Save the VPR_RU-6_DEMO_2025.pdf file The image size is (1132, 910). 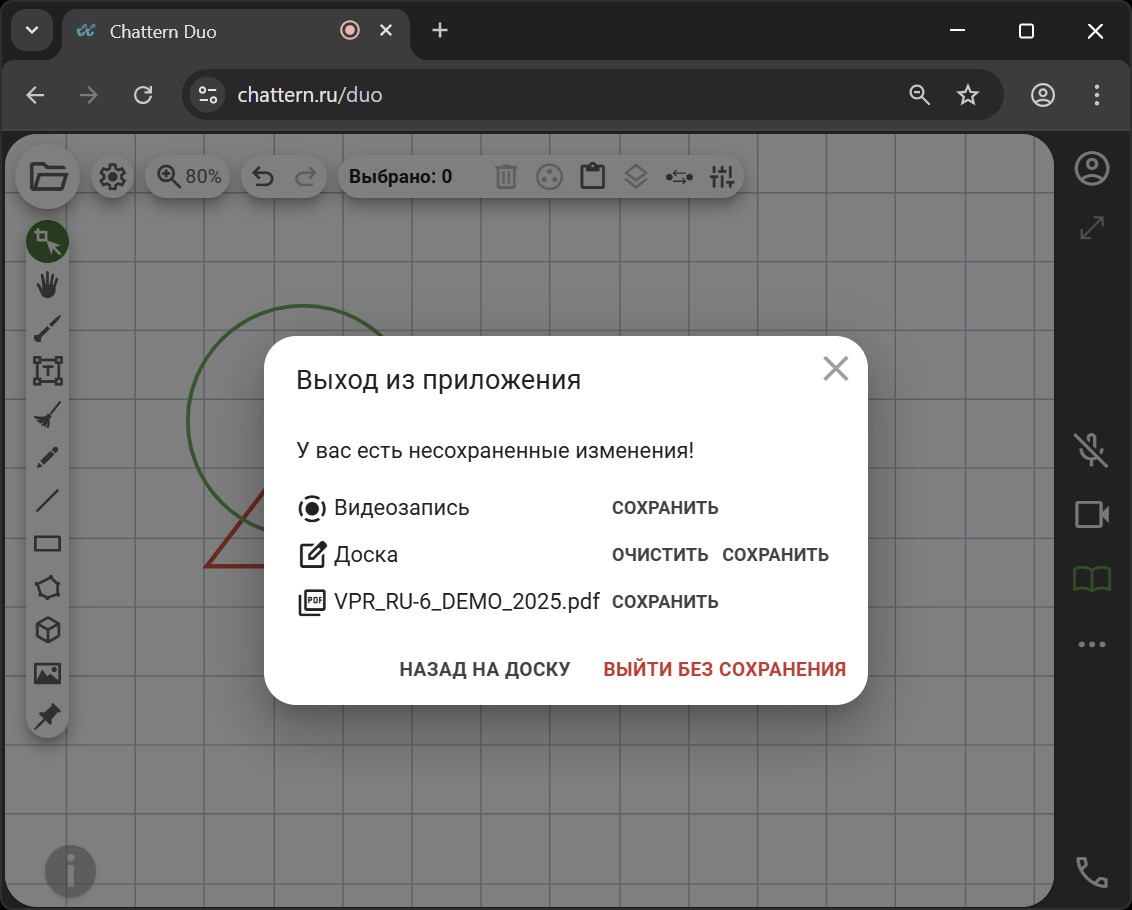(665, 601)
